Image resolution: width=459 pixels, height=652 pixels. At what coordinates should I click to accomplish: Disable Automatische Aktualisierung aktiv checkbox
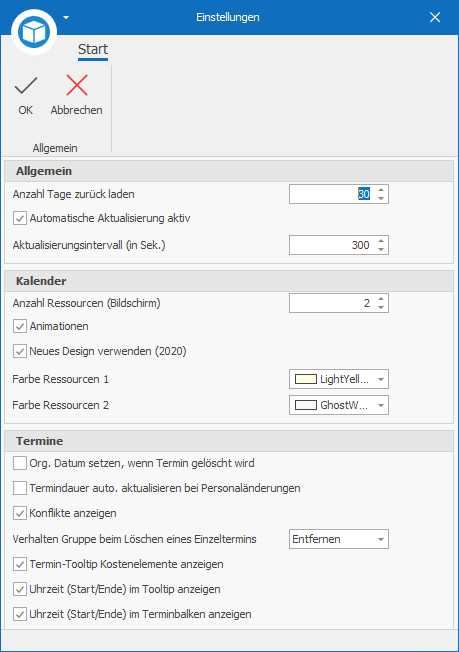click(20, 218)
